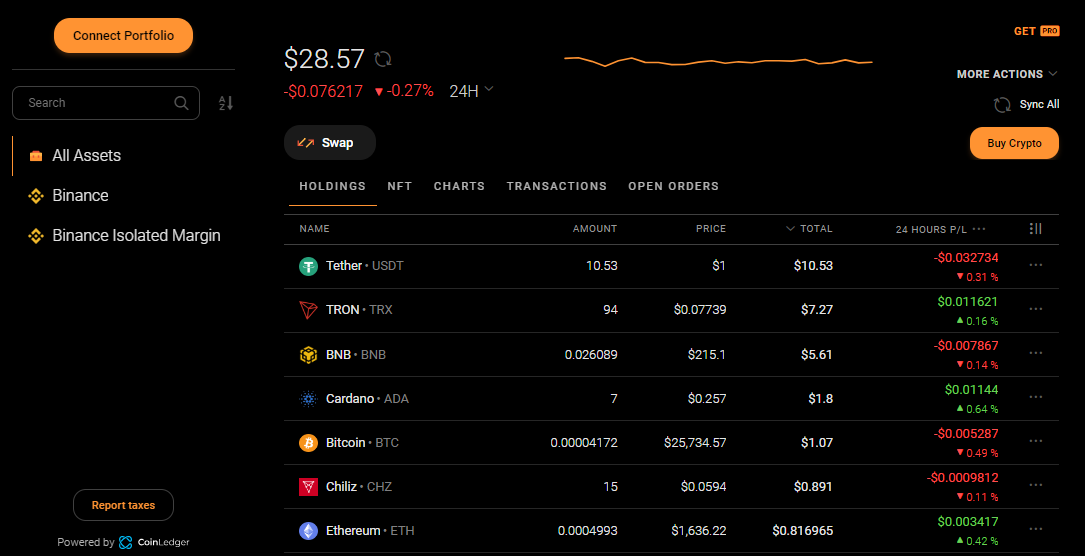The image size is (1085, 556).
Task: Click the Swap button
Action: click(329, 142)
